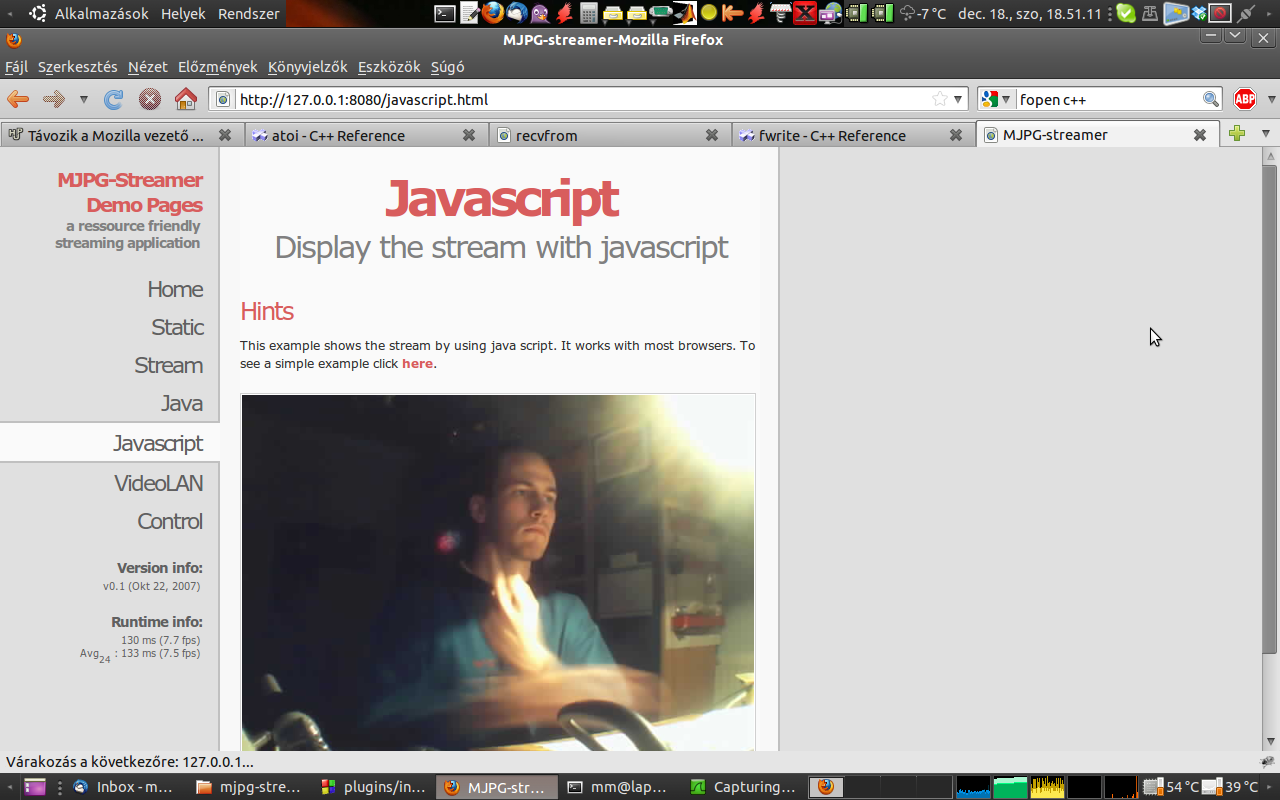This screenshot has width=1280, height=800.
Task: Click the site identity icon in the address bar
Action: (223, 99)
